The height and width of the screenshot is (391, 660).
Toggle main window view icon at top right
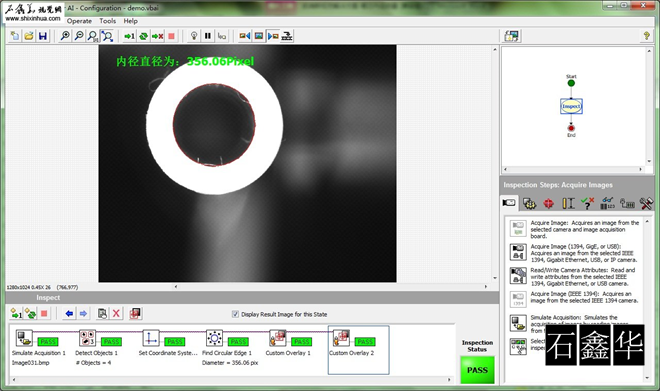pos(512,36)
